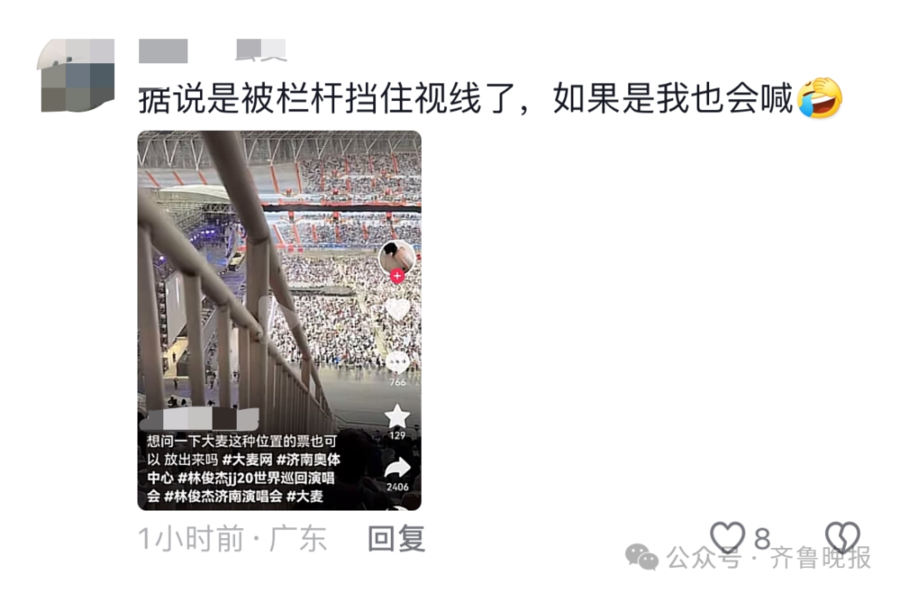
Task: Tap the blurred video author name label
Action: click(201, 419)
